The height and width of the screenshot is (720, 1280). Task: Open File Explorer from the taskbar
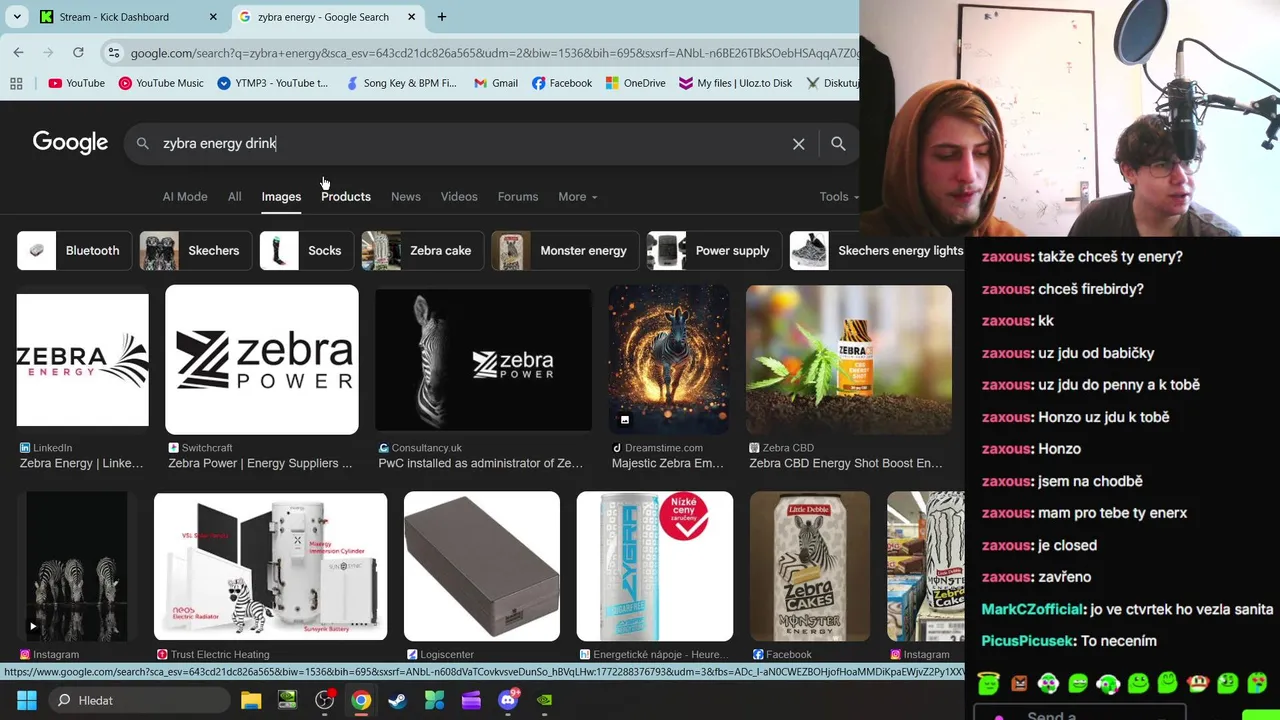click(251, 700)
